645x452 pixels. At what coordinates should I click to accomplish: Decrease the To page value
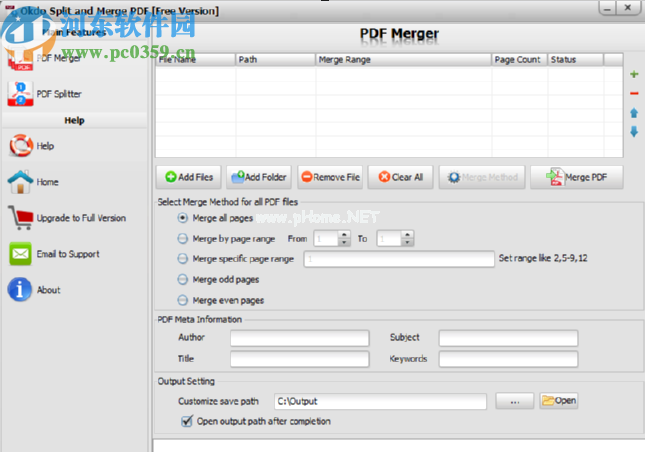(x=407, y=242)
